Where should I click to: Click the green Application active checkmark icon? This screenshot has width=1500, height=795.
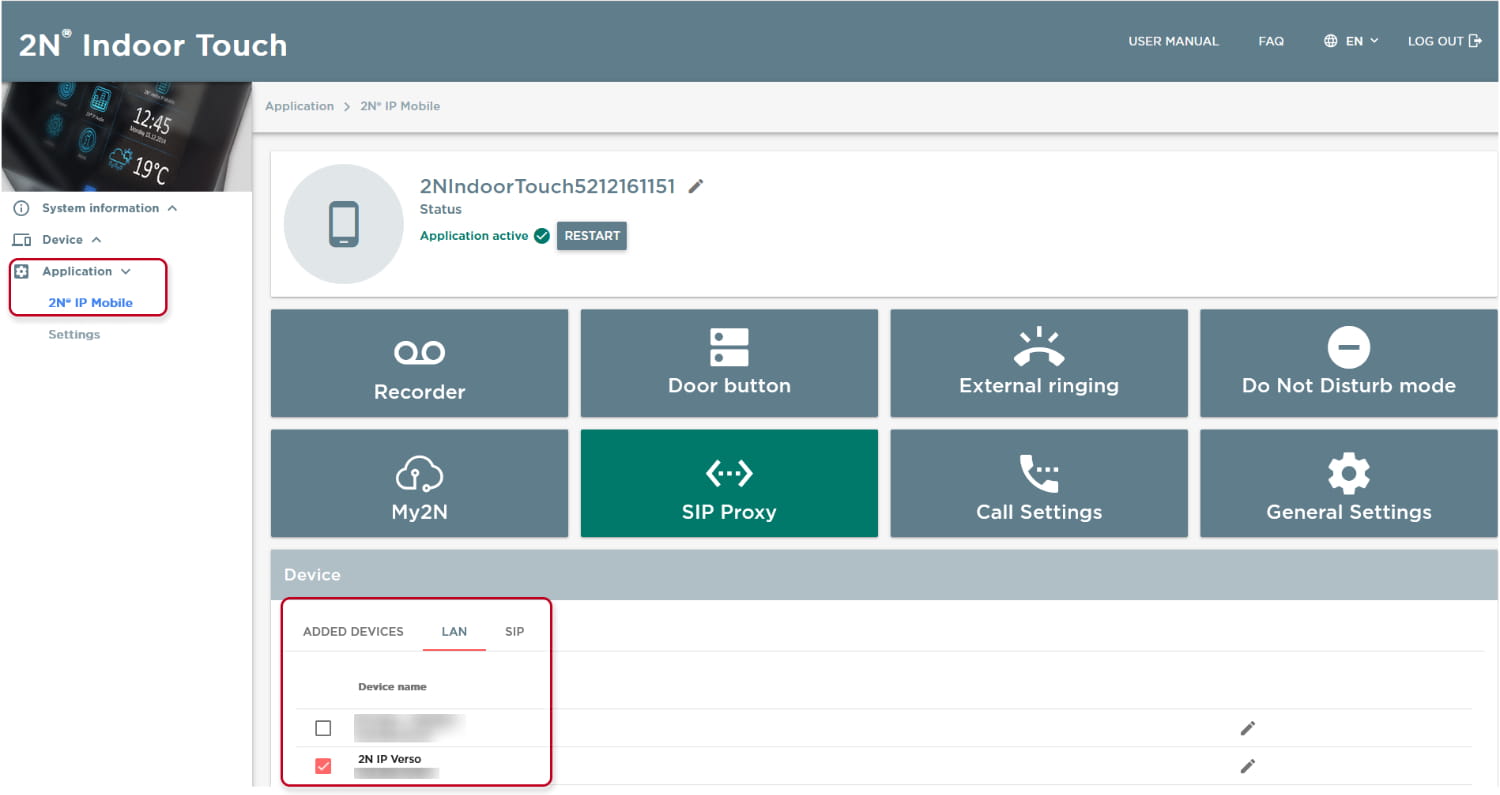click(542, 236)
